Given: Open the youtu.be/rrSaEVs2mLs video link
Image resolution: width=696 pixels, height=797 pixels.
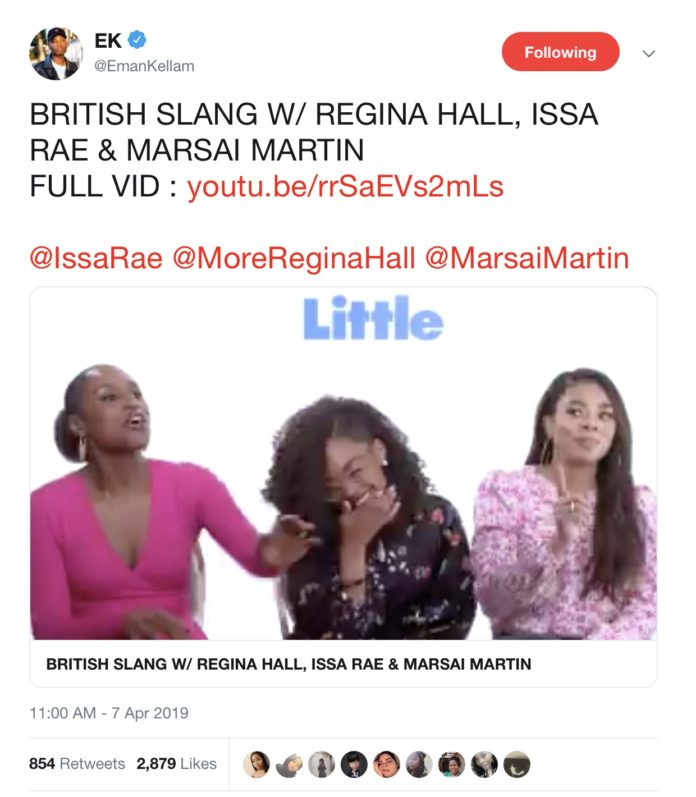Looking at the screenshot, I should tap(345, 187).
